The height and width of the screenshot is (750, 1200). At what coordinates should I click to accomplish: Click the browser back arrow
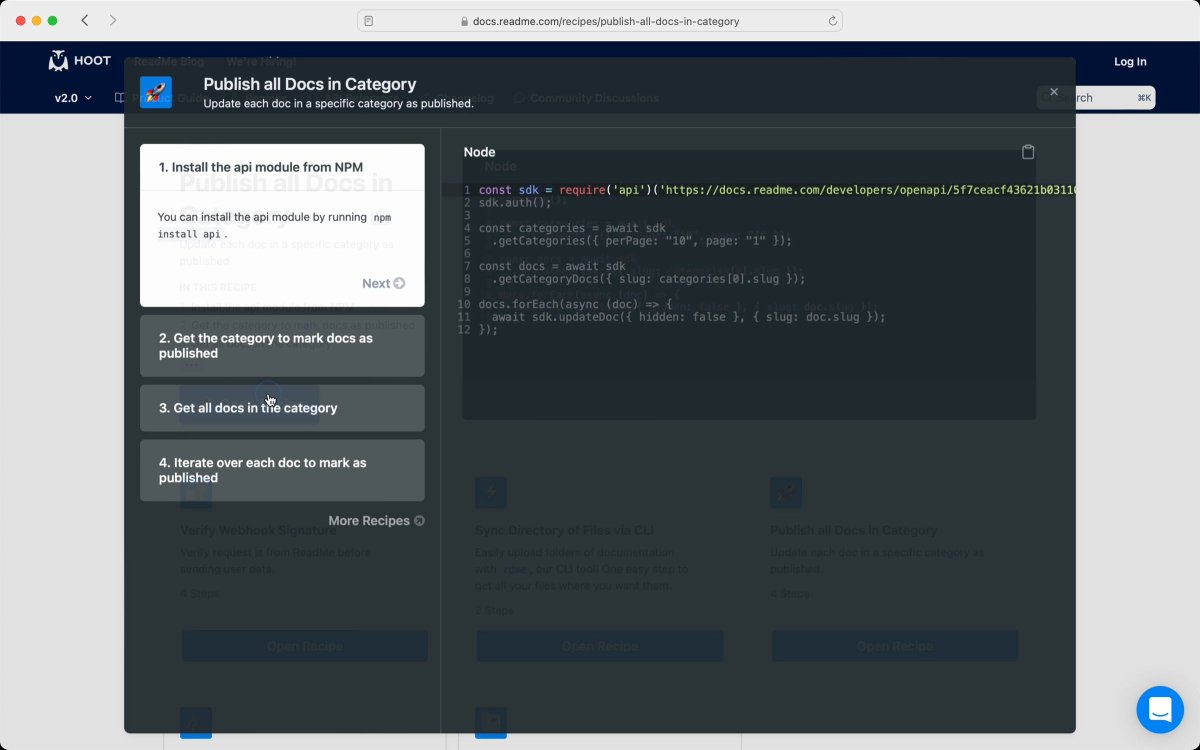click(x=84, y=19)
